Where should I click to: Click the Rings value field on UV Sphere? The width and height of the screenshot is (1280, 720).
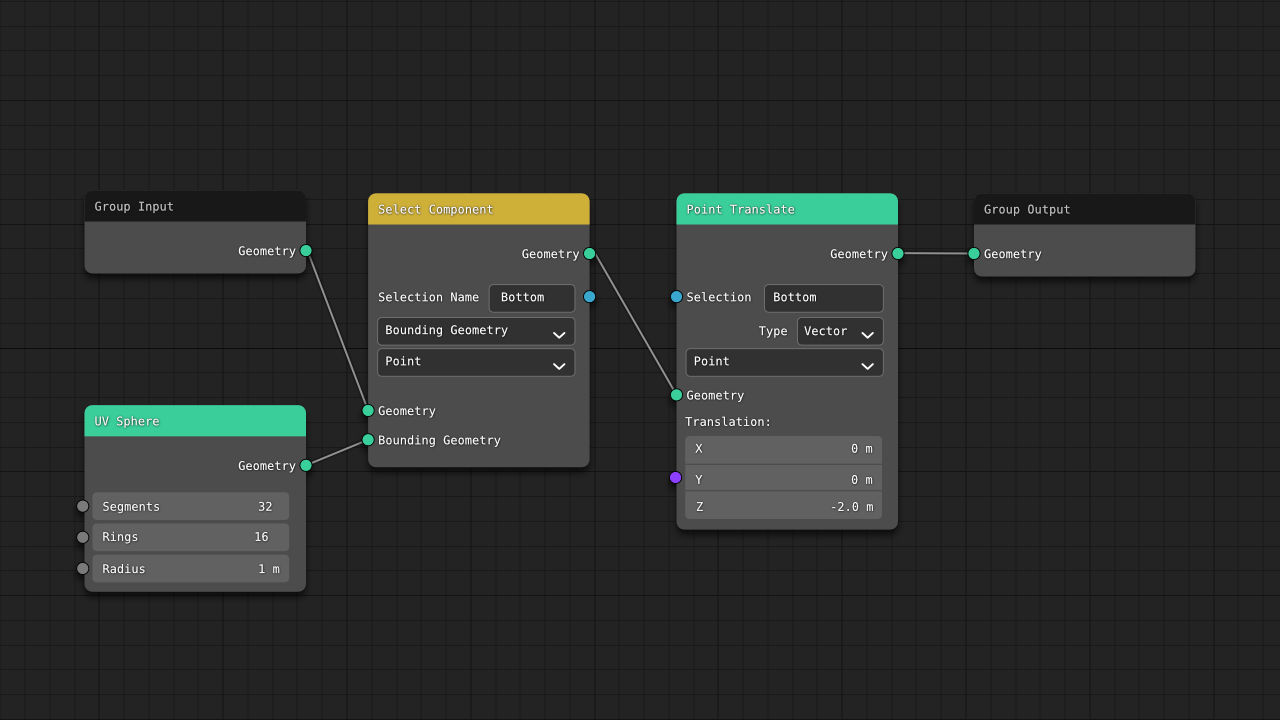[x=191, y=537]
